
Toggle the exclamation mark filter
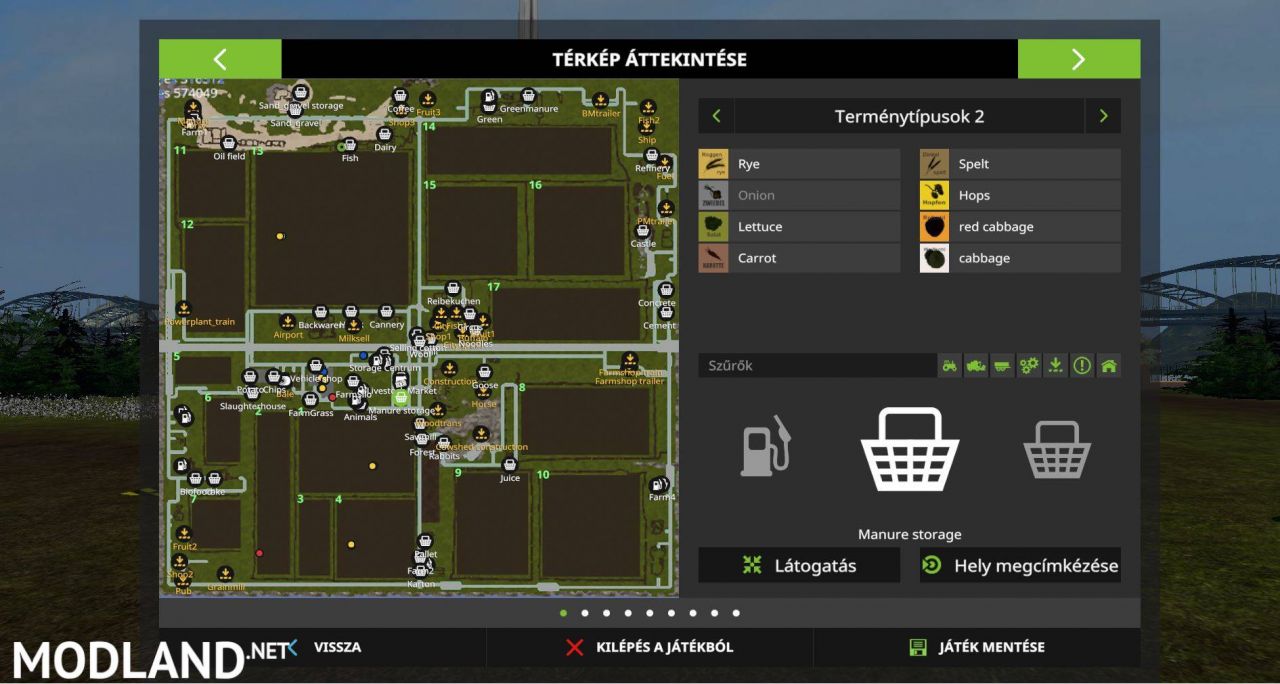(x=1082, y=366)
